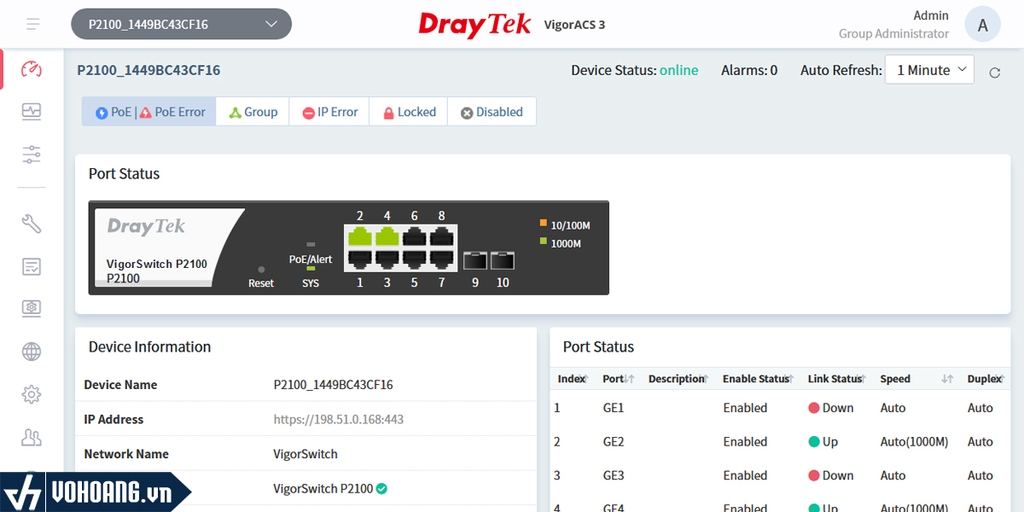Click the PoE/Alert LED indicator

(311, 244)
